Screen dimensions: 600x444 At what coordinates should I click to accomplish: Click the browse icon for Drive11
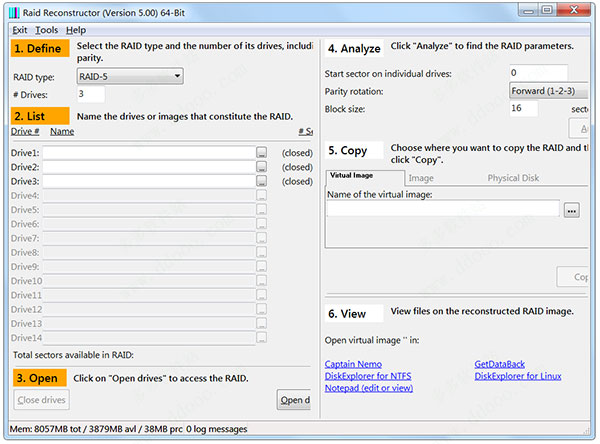coord(261,295)
